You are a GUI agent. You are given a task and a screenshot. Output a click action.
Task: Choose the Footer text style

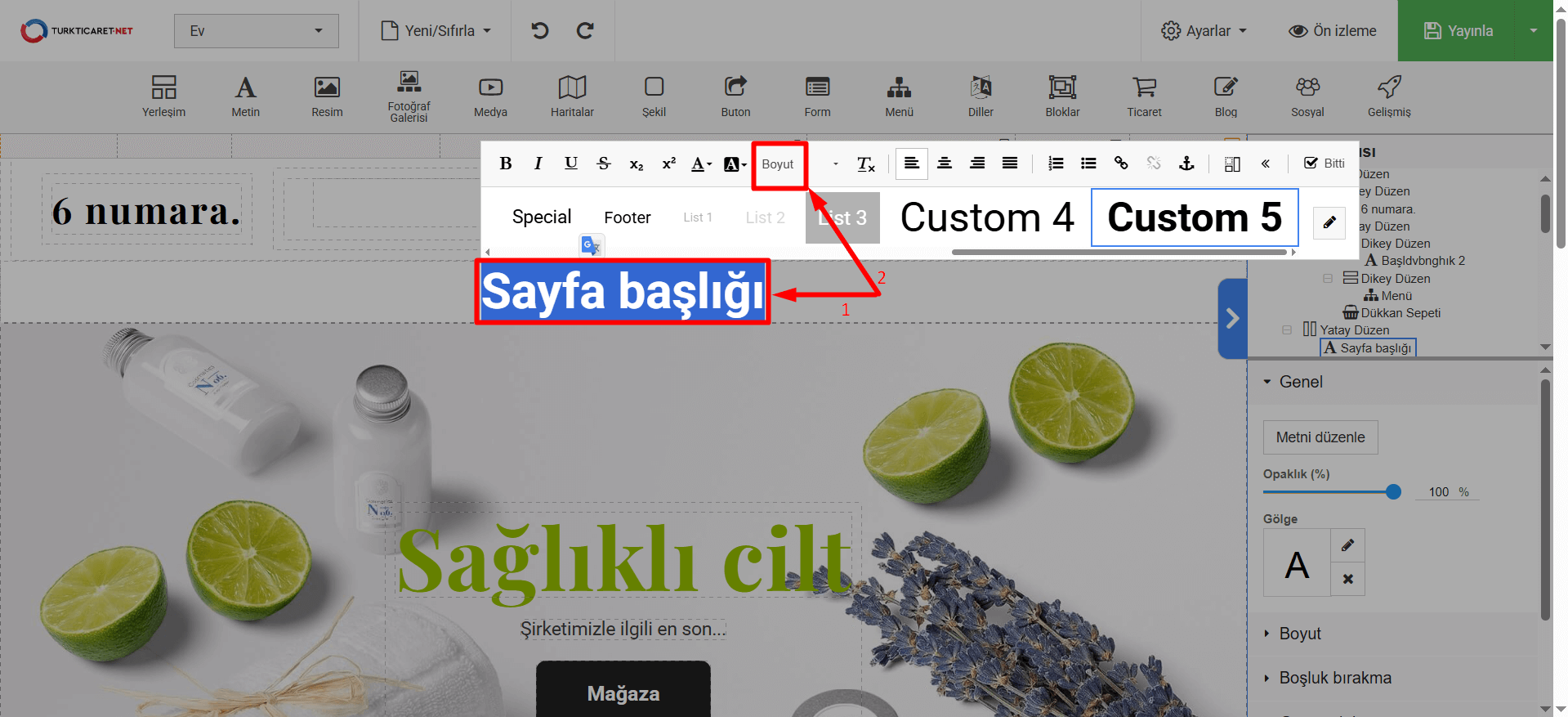628,217
